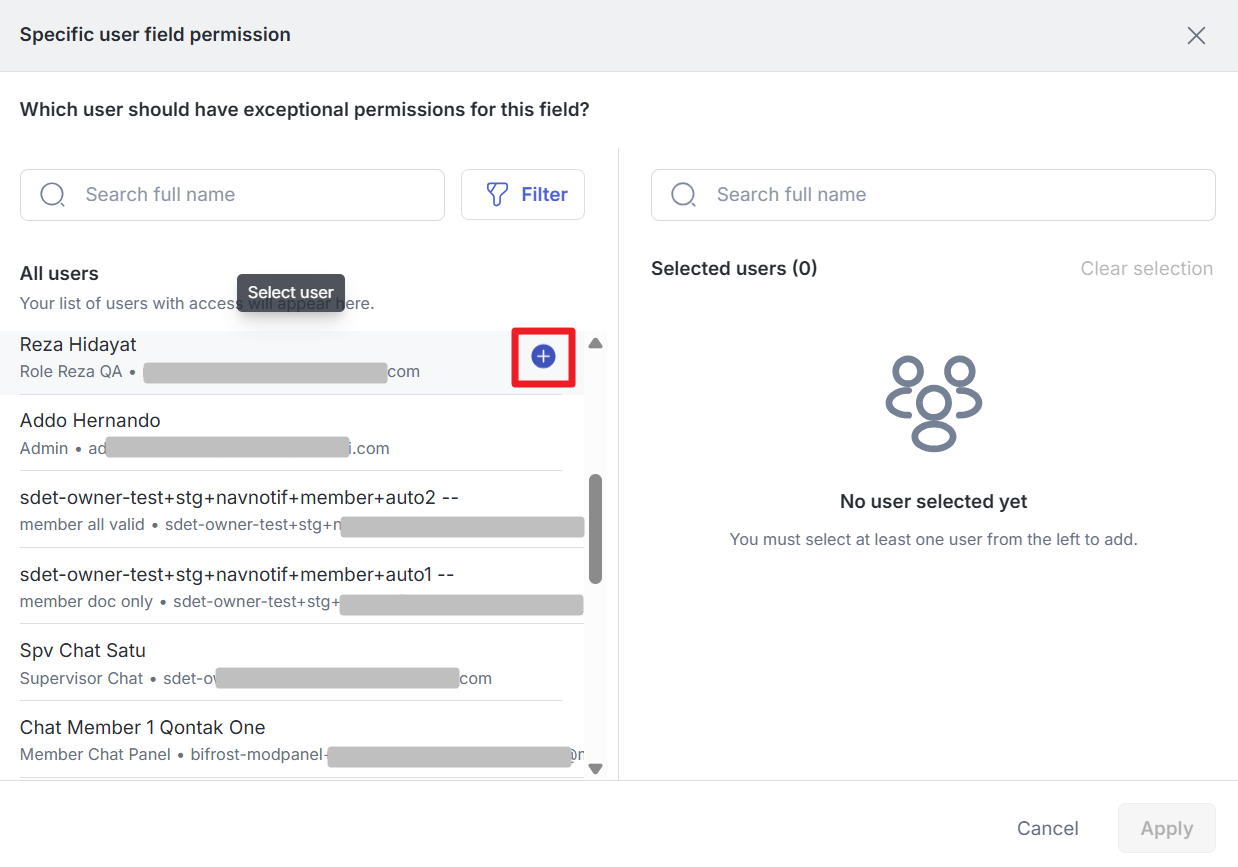Open the Filter options
This screenshot has height=867, width=1238.
click(523, 195)
